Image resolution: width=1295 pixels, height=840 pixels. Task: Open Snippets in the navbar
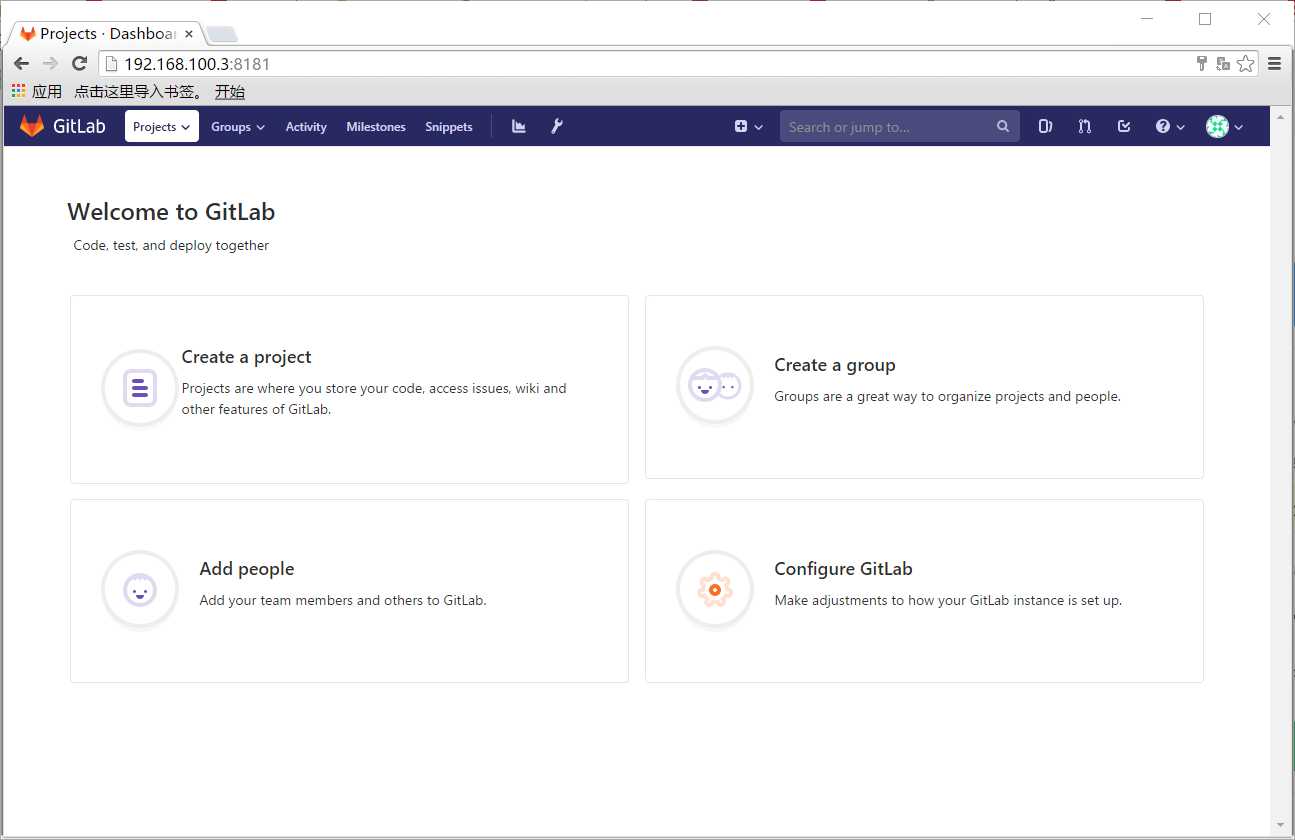tap(449, 126)
